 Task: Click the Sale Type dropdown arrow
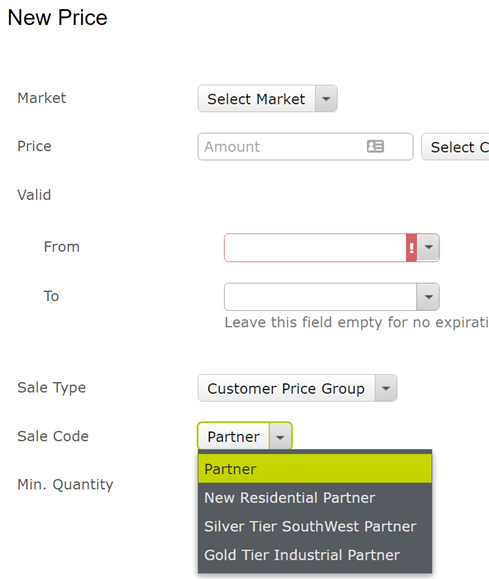coord(386,388)
